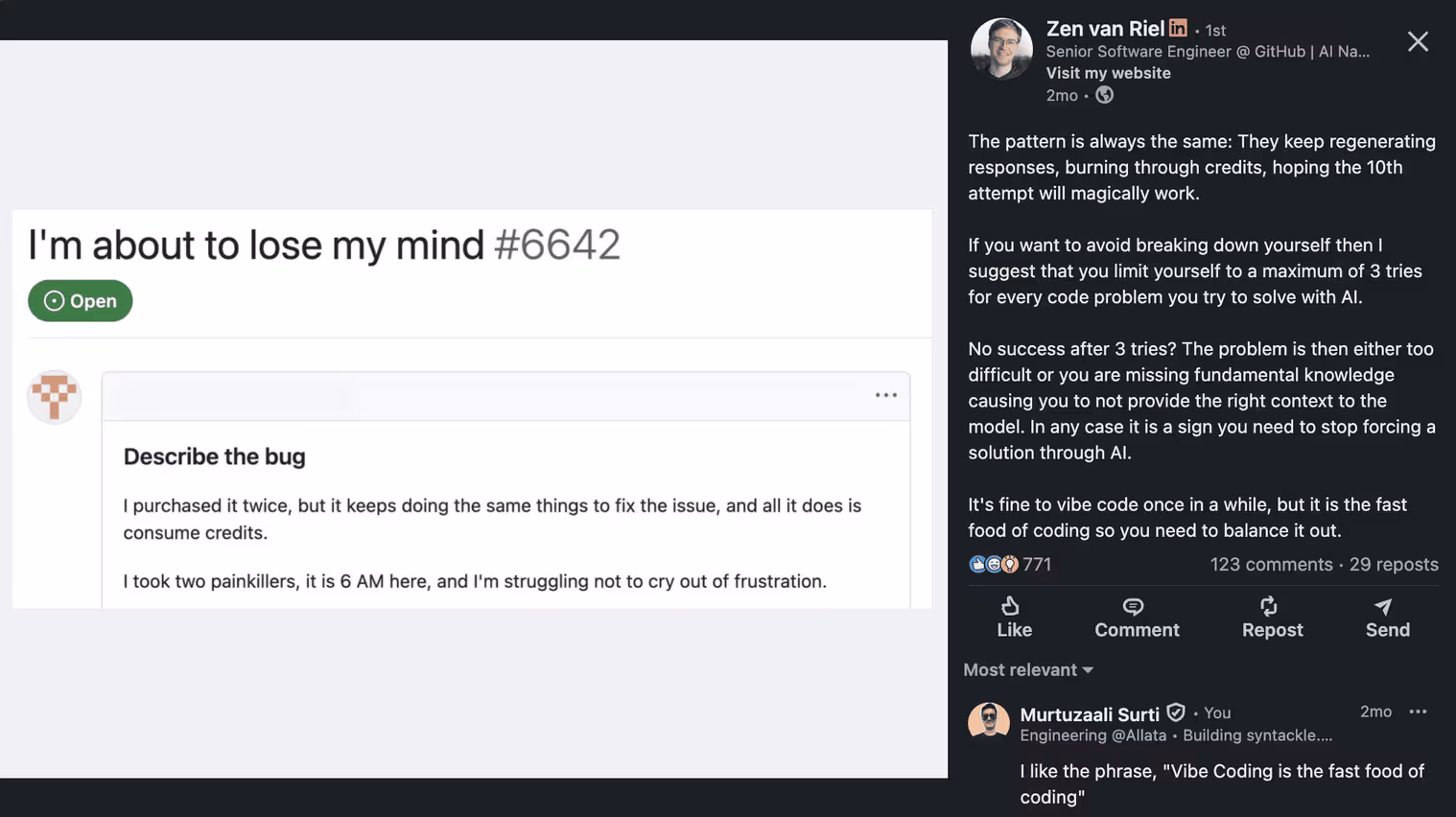Open three-dot menu on the GitHub issue comment

coord(885,395)
